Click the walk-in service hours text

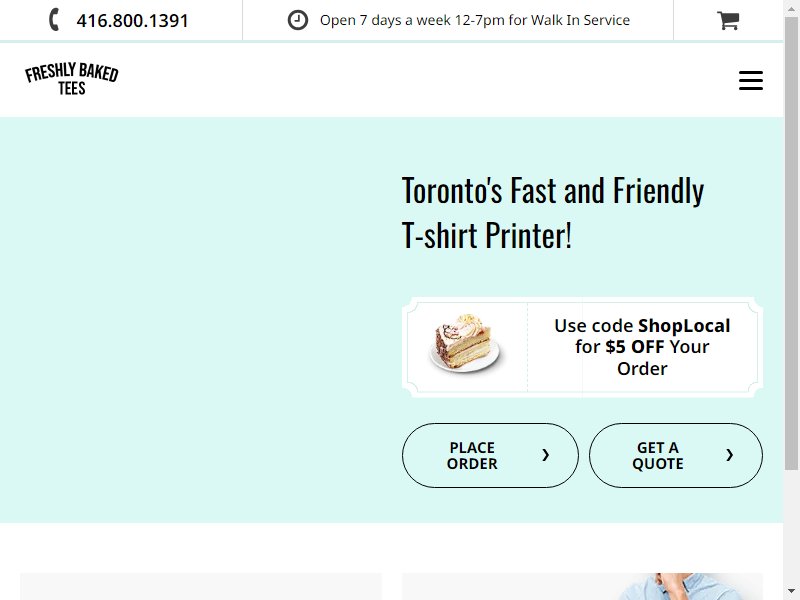[x=474, y=20]
